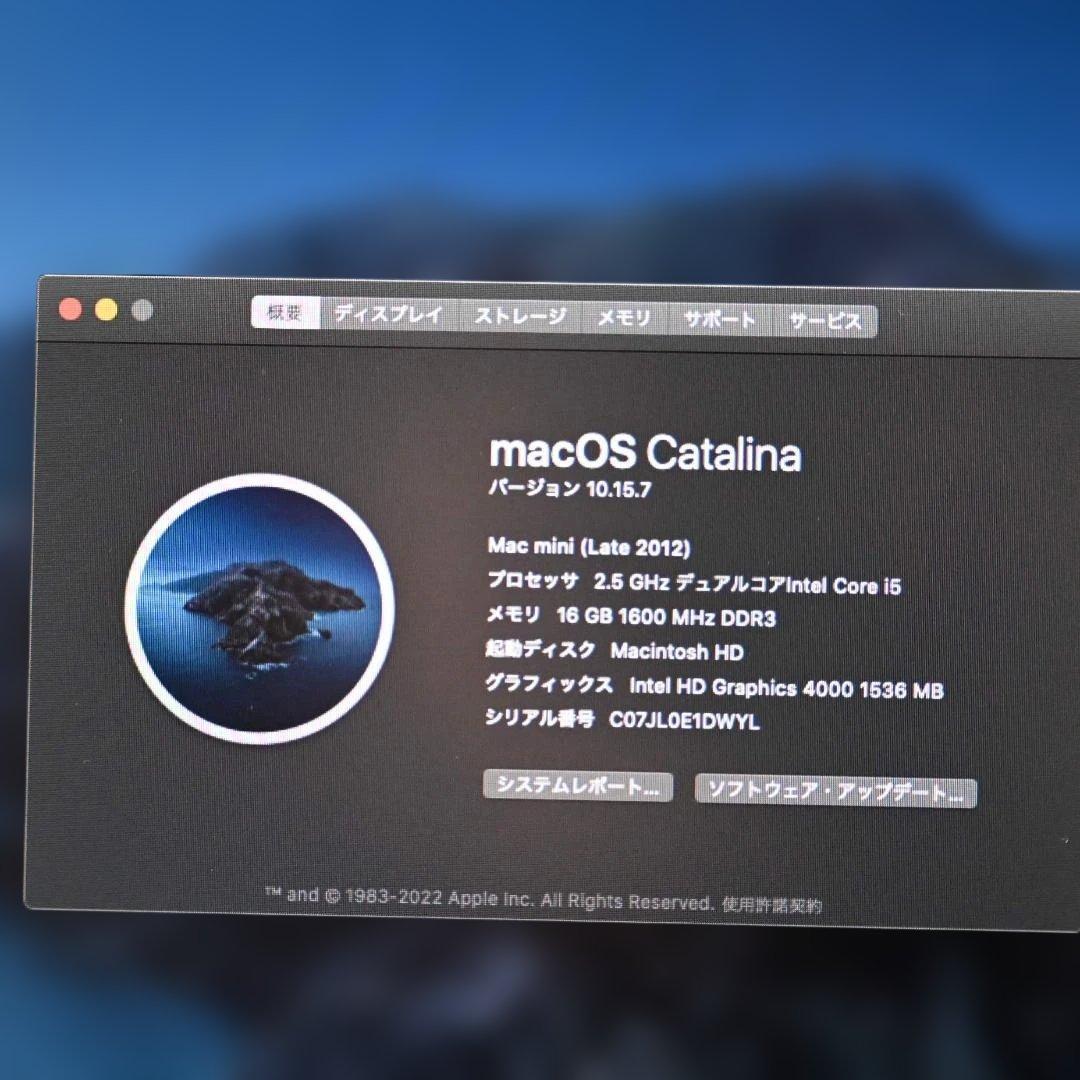The height and width of the screenshot is (1080, 1080).
Task: Select the 概要 overview tab
Action: click(287, 313)
